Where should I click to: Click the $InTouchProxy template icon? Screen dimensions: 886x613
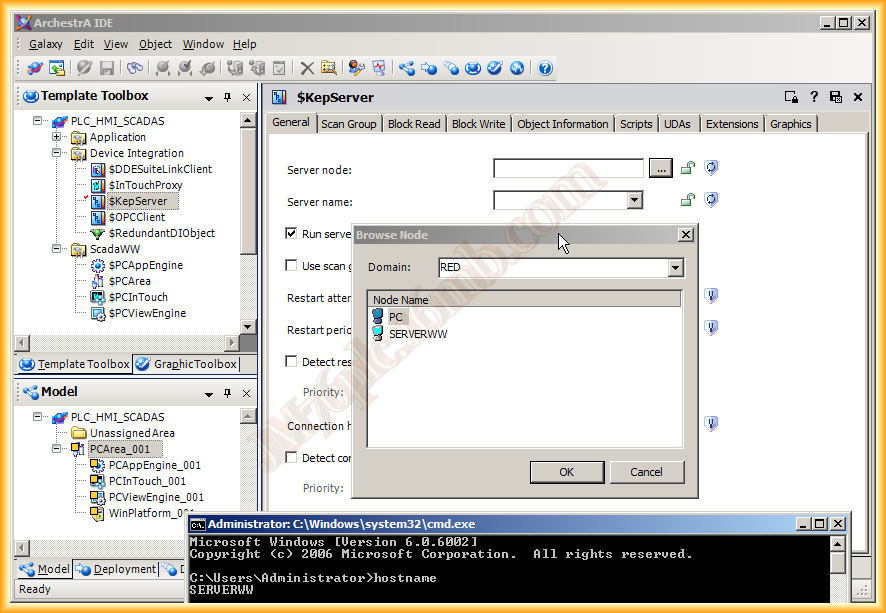pos(98,185)
